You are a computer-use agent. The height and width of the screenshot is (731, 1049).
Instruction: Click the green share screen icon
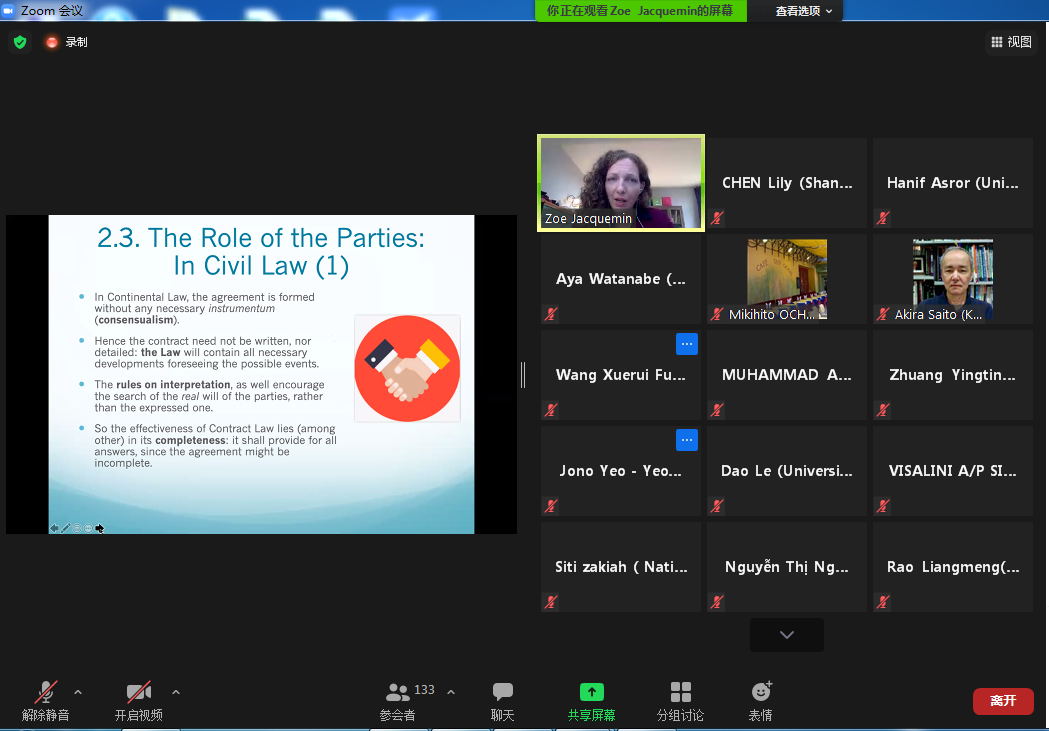[x=592, y=693]
